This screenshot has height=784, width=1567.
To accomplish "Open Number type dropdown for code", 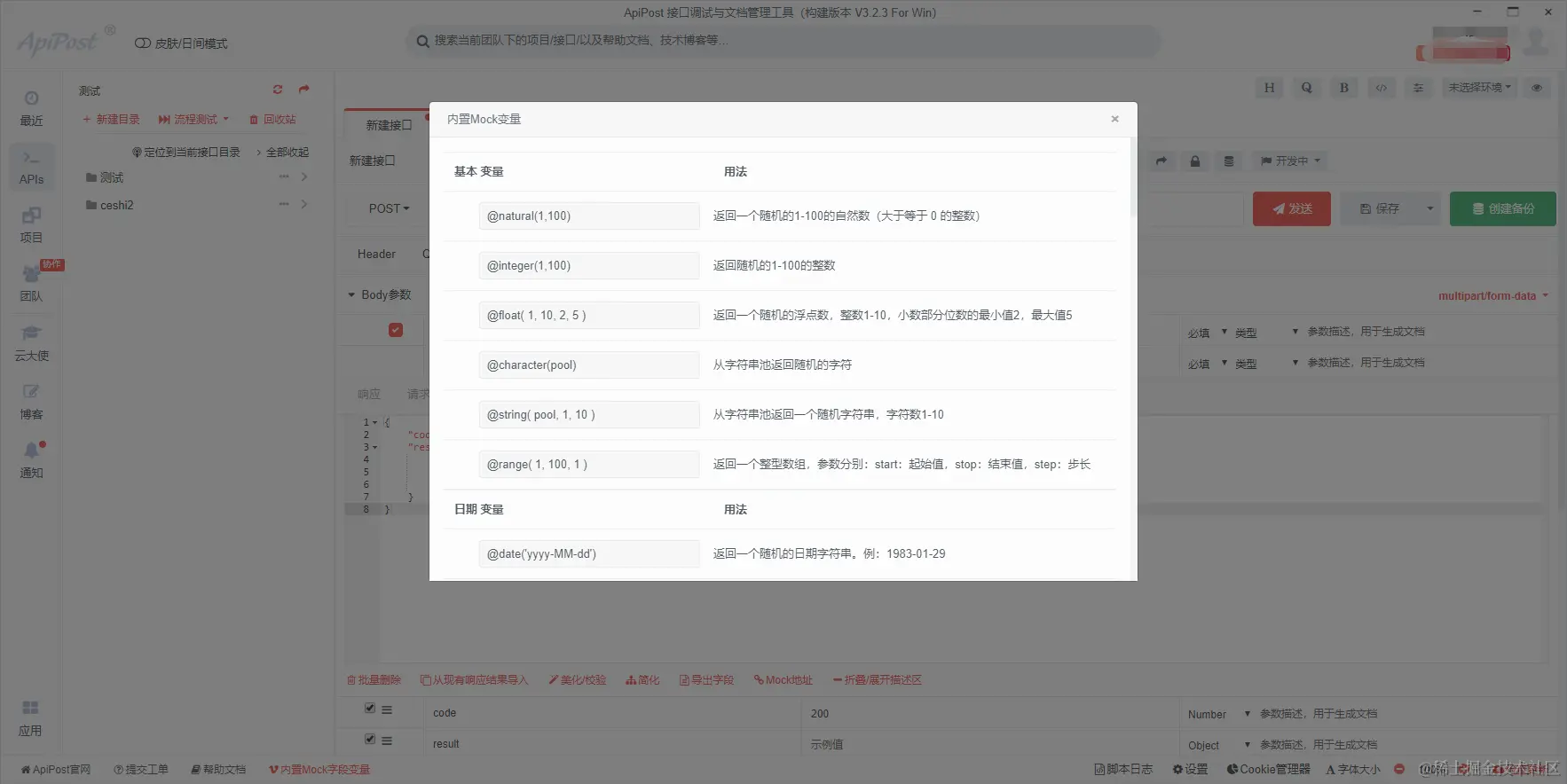I will 1218,714.
